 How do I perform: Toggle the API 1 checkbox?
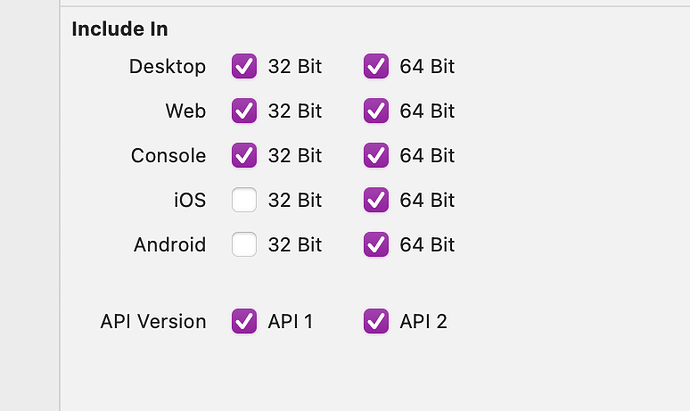(244, 321)
